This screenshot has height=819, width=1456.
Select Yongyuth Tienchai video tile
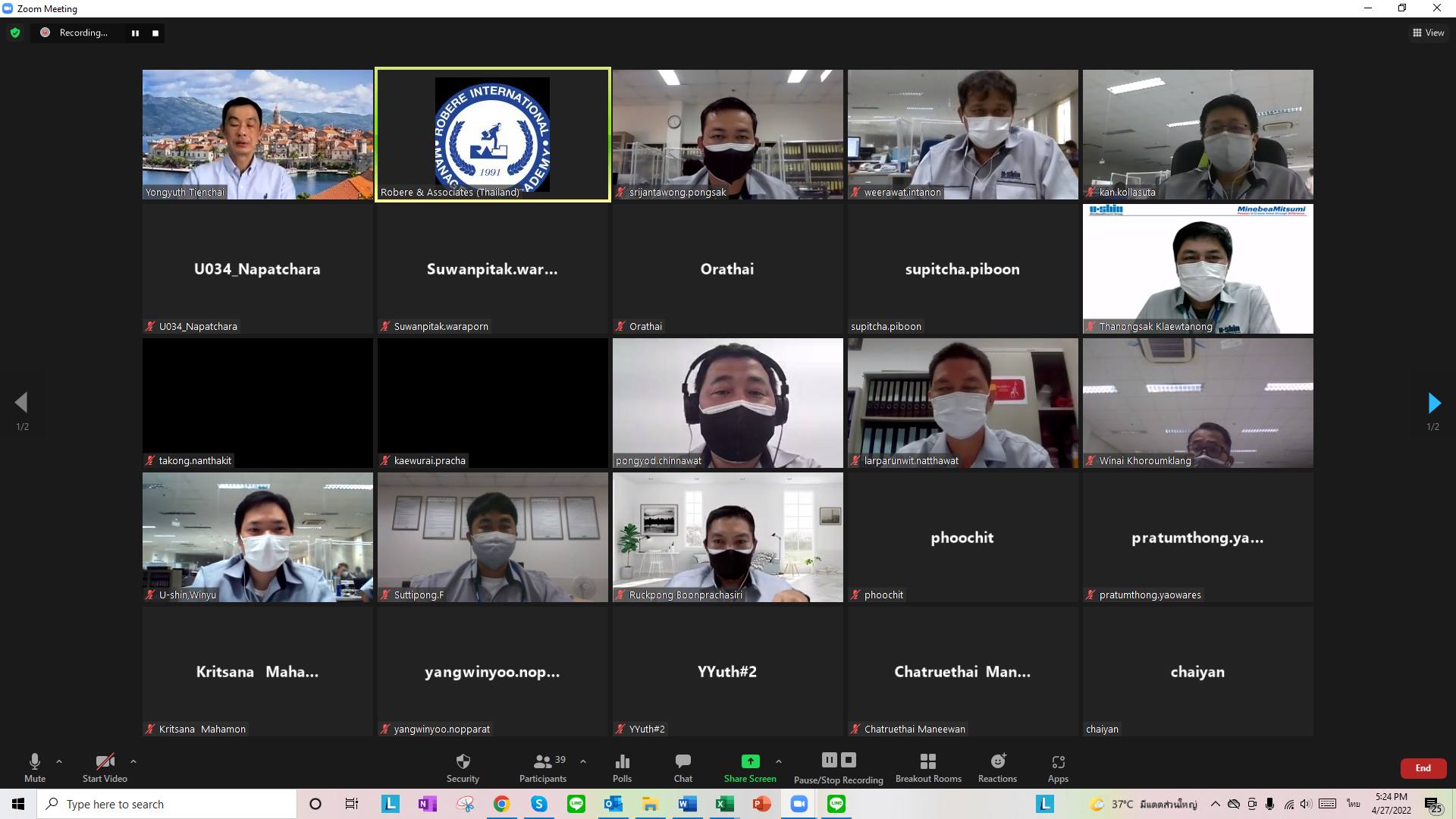click(x=258, y=135)
